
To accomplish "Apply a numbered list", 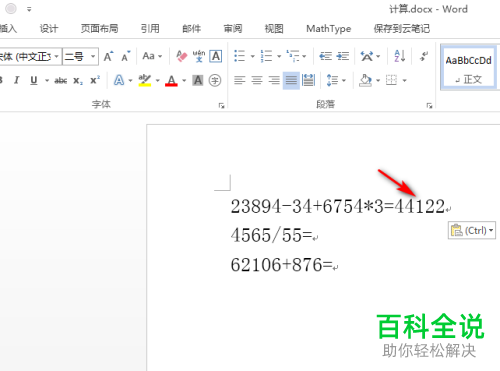I will coord(266,56).
